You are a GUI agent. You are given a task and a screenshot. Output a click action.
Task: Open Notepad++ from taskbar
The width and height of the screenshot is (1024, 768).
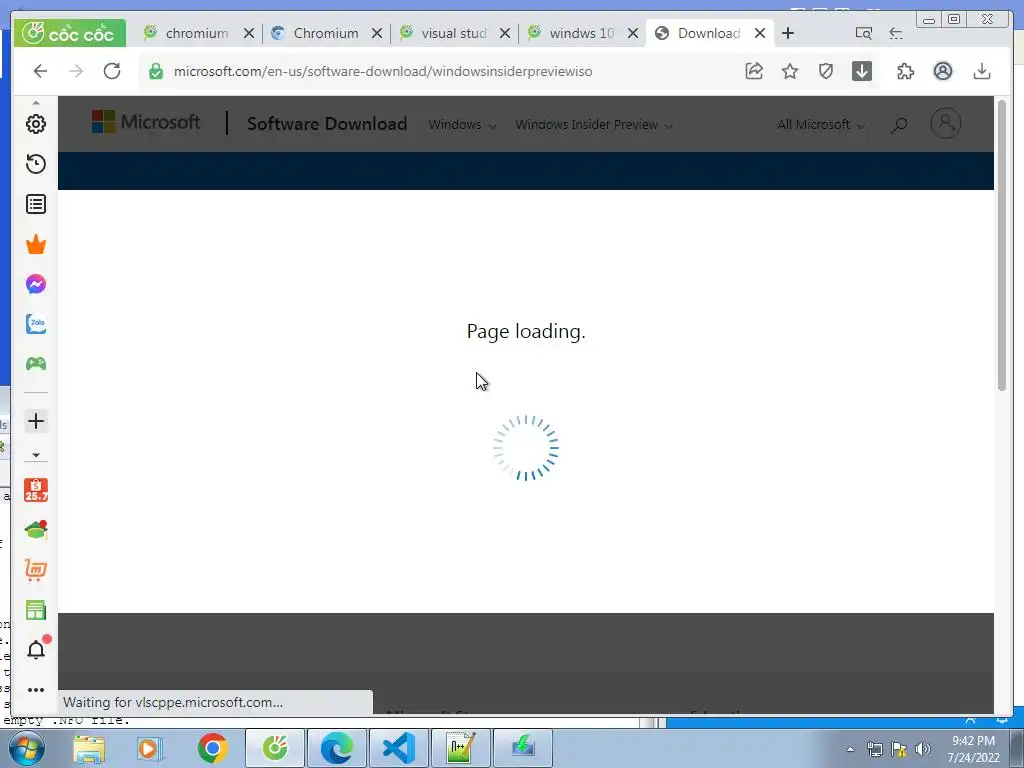[460, 748]
